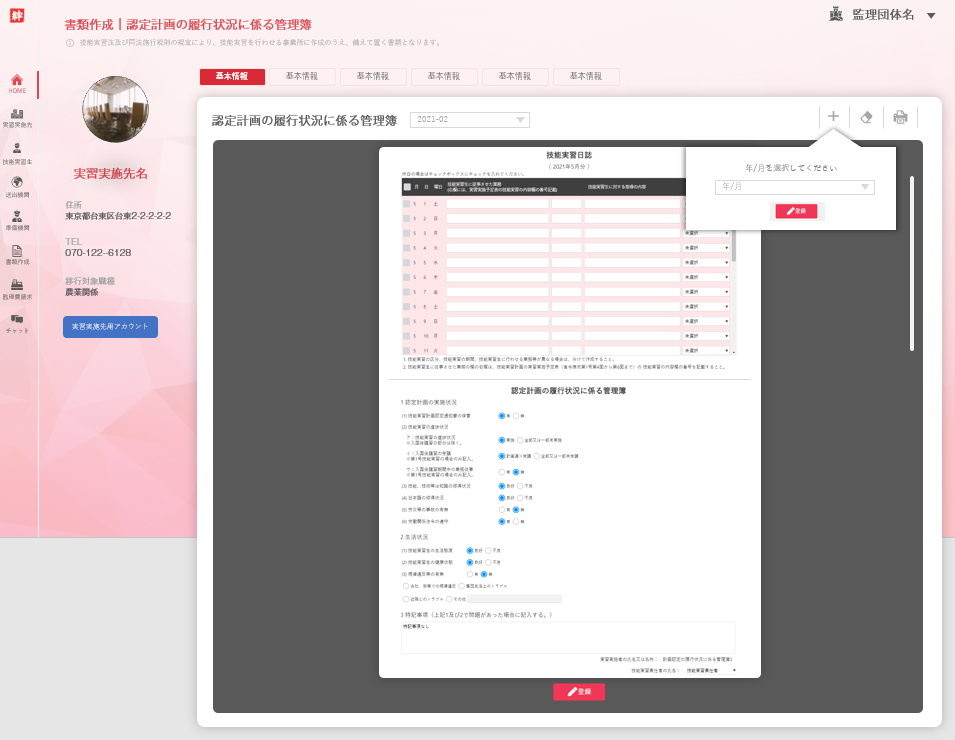Select the red active 基本情報 tab
The image size is (955, 740).
[232, 77]
